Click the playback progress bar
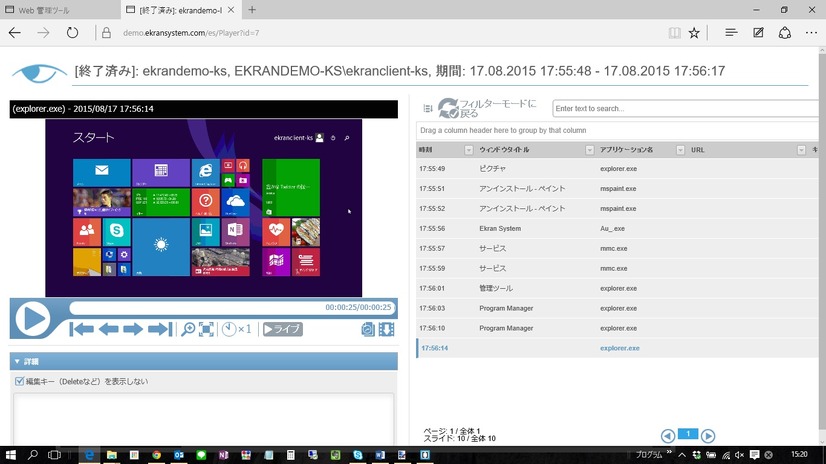This screenshot has width=826, height=464. pos(232,308)
